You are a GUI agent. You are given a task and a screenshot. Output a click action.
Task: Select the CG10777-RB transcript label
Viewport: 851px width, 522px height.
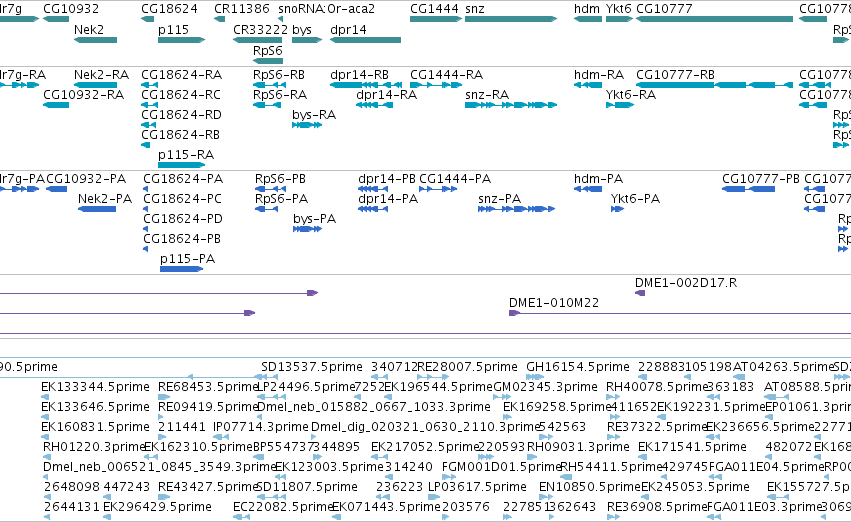tap(675, 74)
